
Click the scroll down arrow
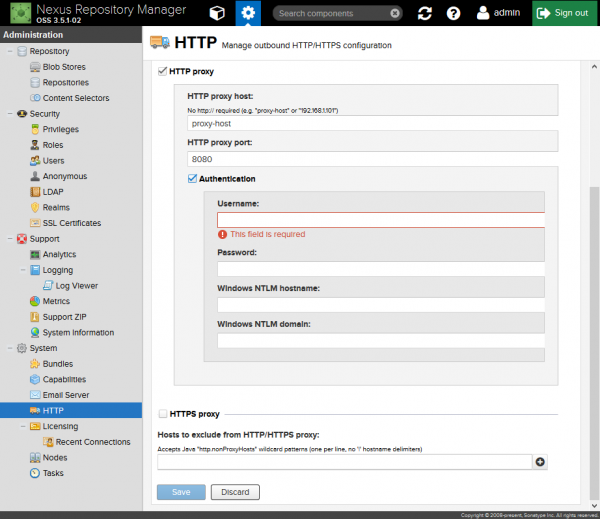click(x=594, y=506)
